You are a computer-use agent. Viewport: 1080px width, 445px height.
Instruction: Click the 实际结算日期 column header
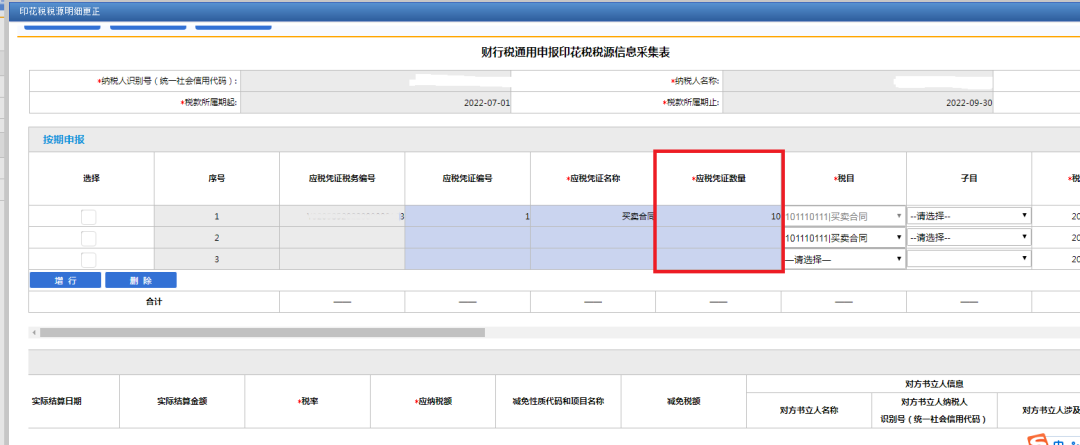tap(56, 402)
